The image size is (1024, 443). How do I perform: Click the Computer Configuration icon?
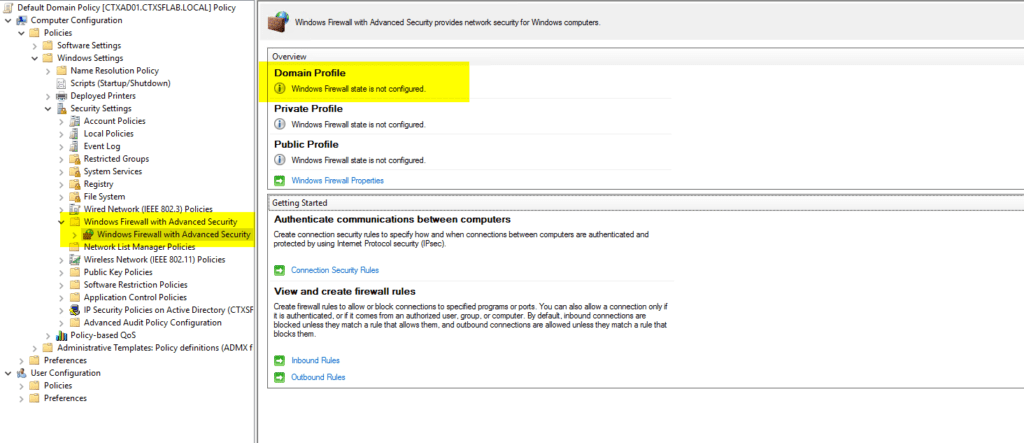[21, 20]
